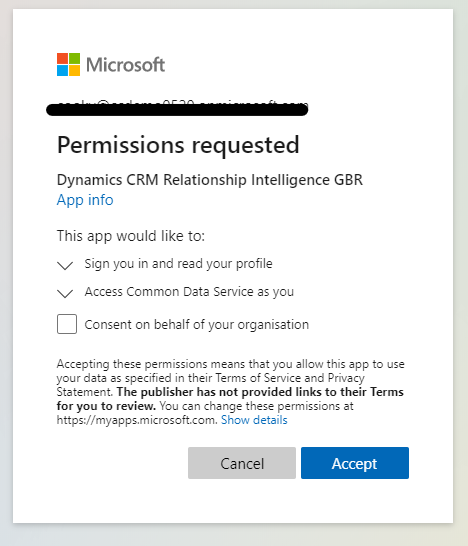Expand the chevron beside Access Common Data Service
The image size is (468, 546).
[x=65, y=293]
